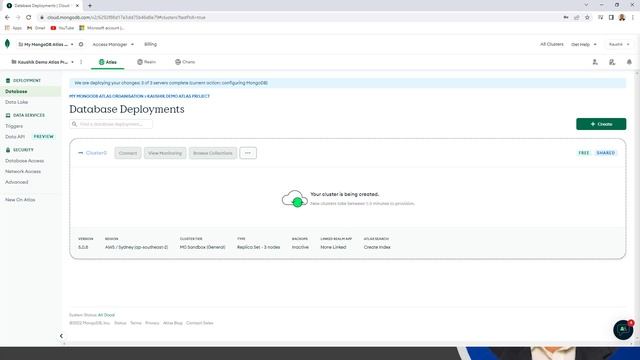The height and width of the screenshot is (360, 640).
Task: Click the FREE tier badge
Action: pyautogui.click(x=584, y=153)
